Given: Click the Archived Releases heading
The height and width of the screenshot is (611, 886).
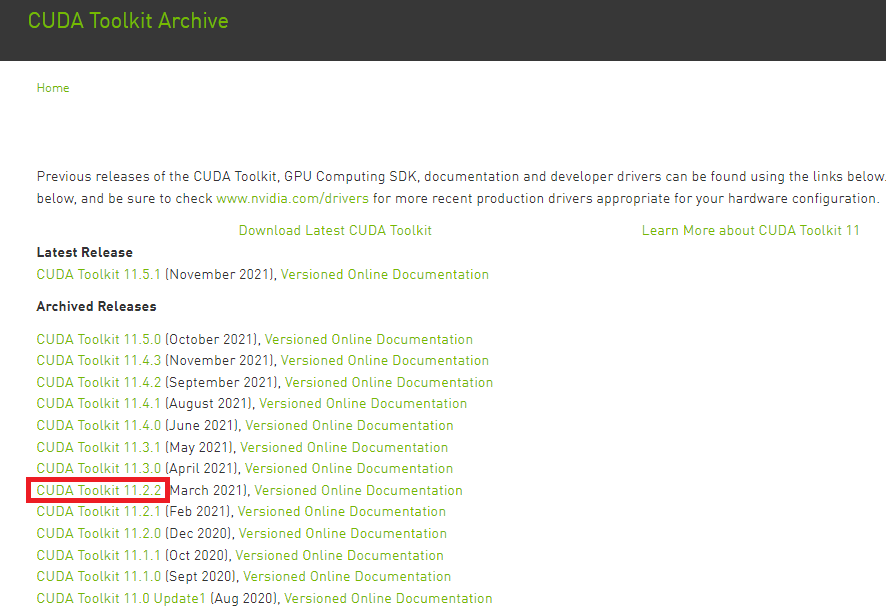Looking at the screenshot, I should pyautogui.click(x=97, y=307).
